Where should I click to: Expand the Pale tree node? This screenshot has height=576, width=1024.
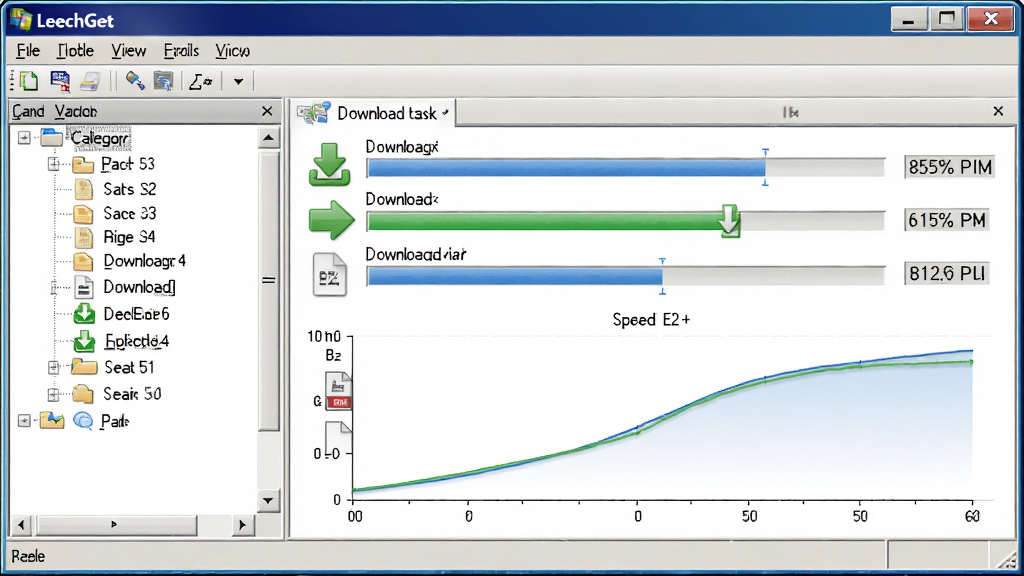coord(24,421)
